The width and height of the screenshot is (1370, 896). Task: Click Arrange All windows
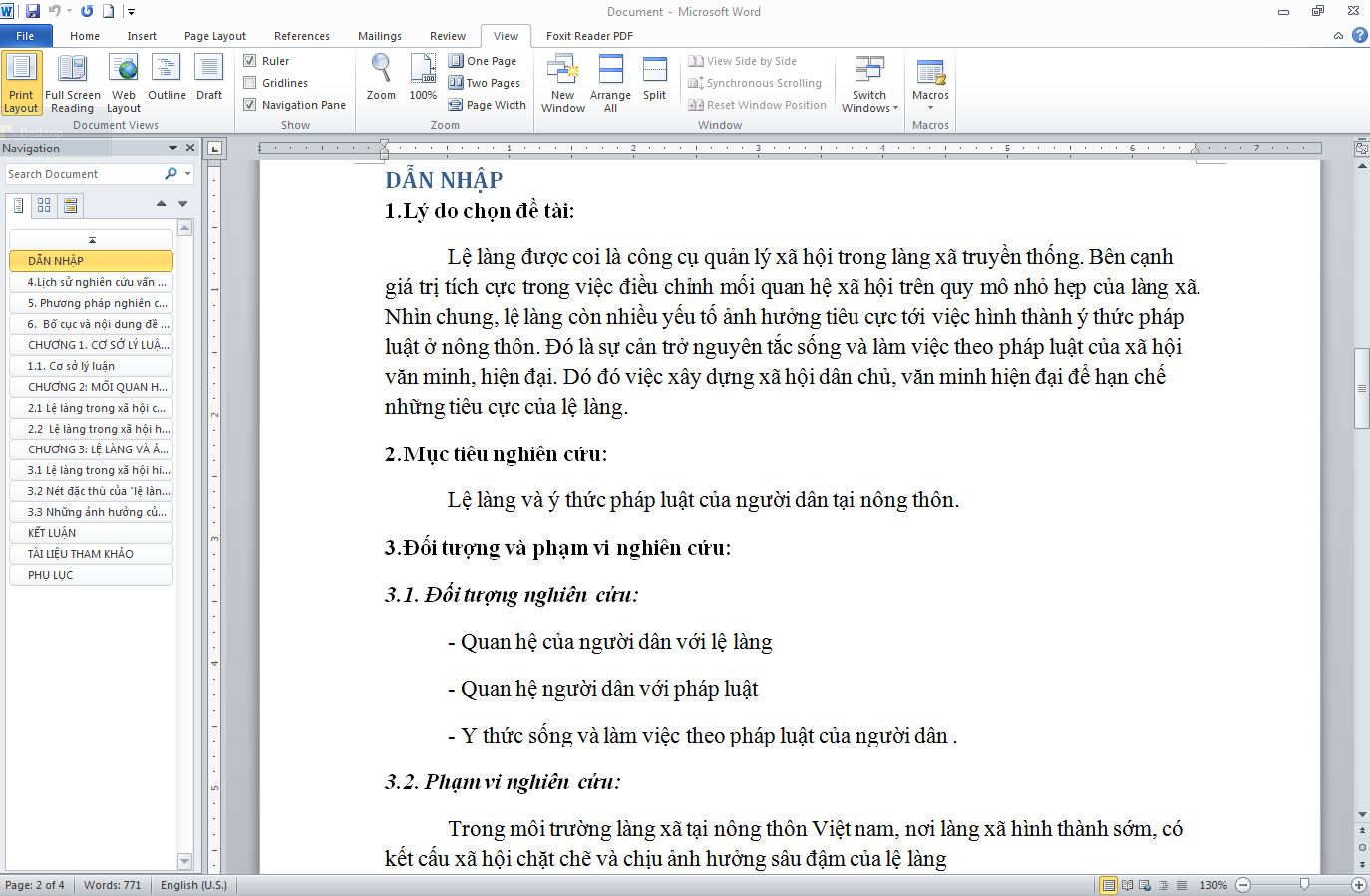coord(610,83)
